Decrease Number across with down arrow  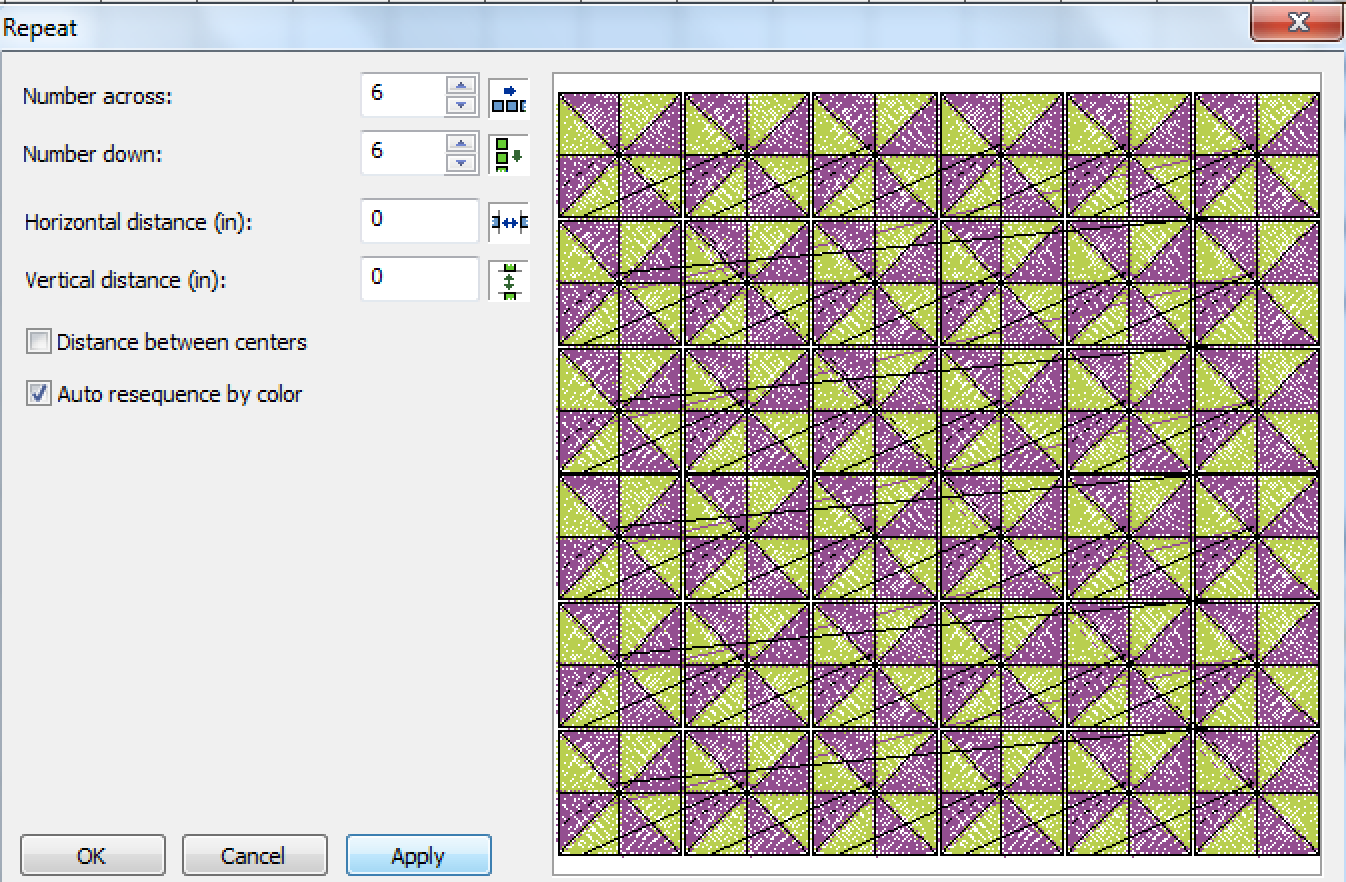click(460, 105)
